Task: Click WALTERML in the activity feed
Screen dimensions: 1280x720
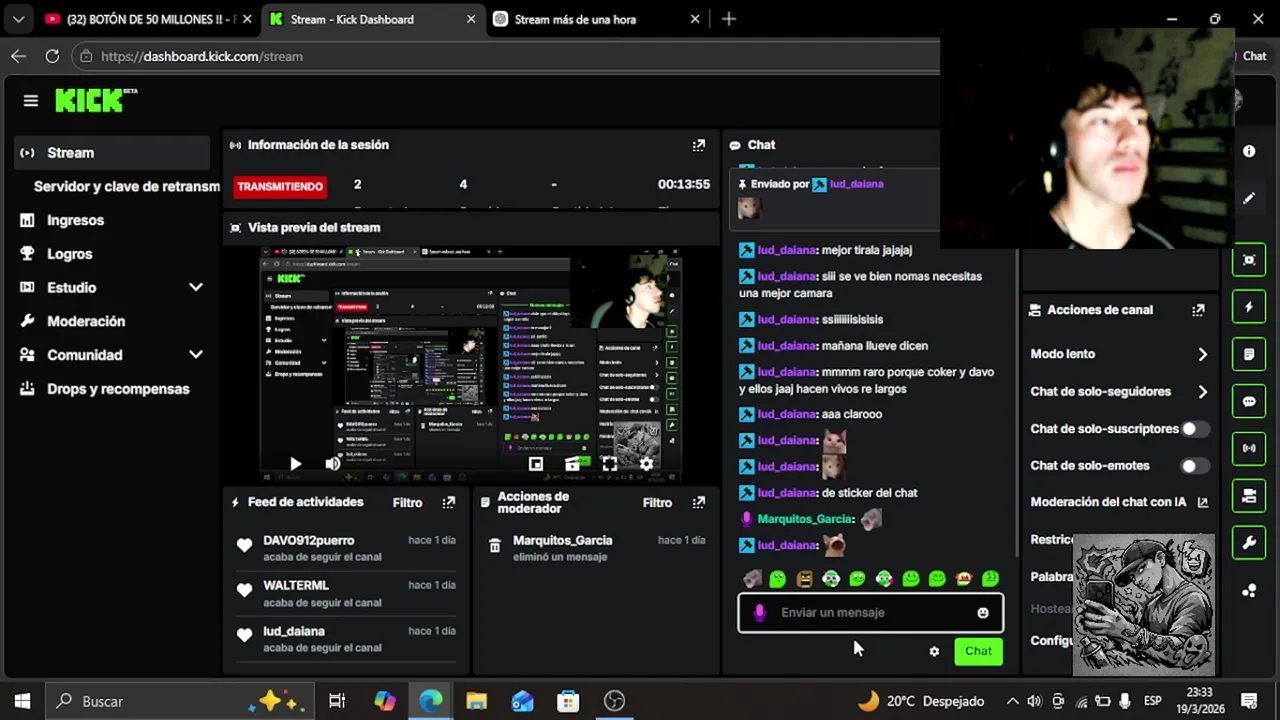Action: point(296,585)
